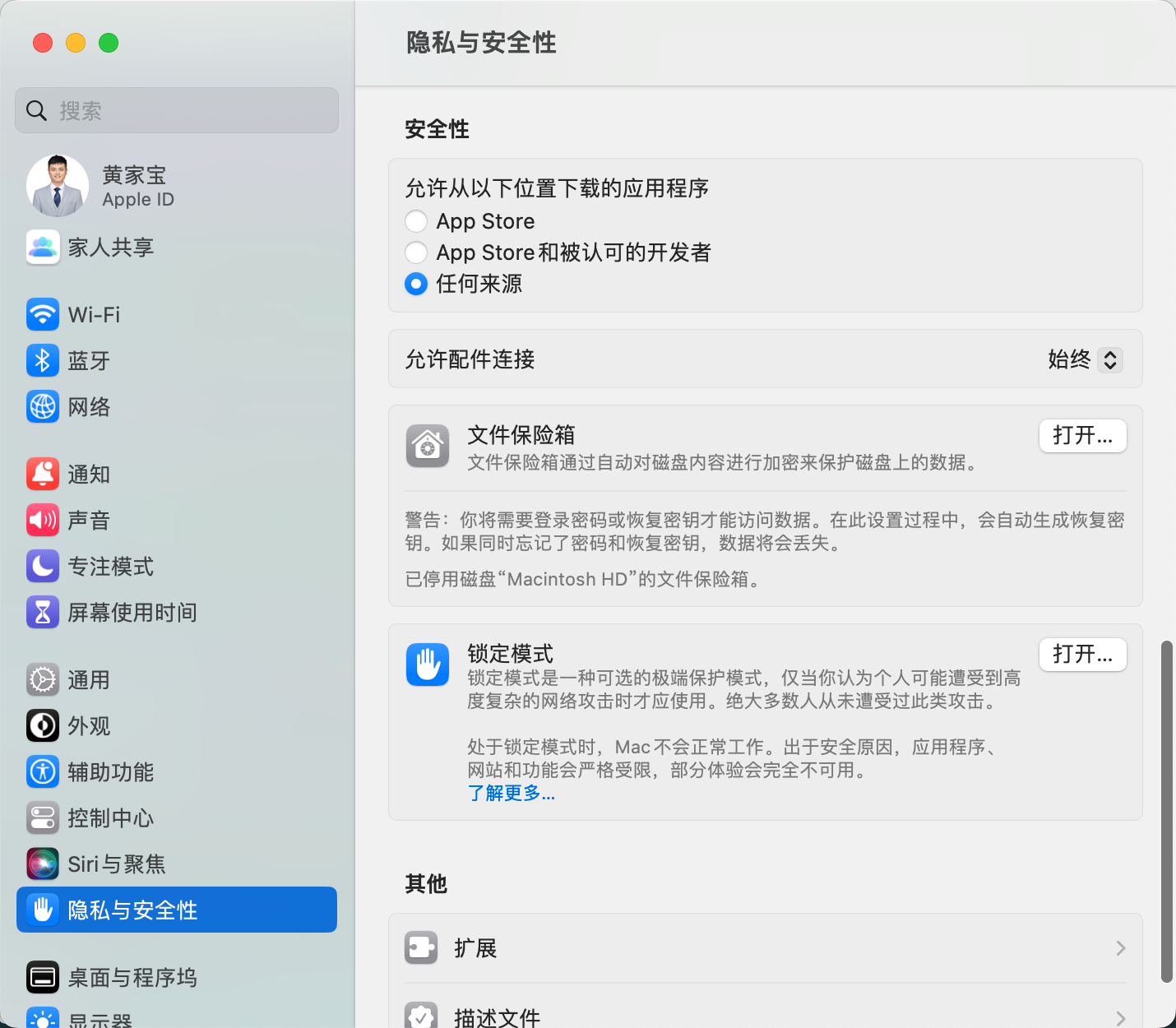Select the 任何来源 radio button
1176x1028 pixels.
416,284
